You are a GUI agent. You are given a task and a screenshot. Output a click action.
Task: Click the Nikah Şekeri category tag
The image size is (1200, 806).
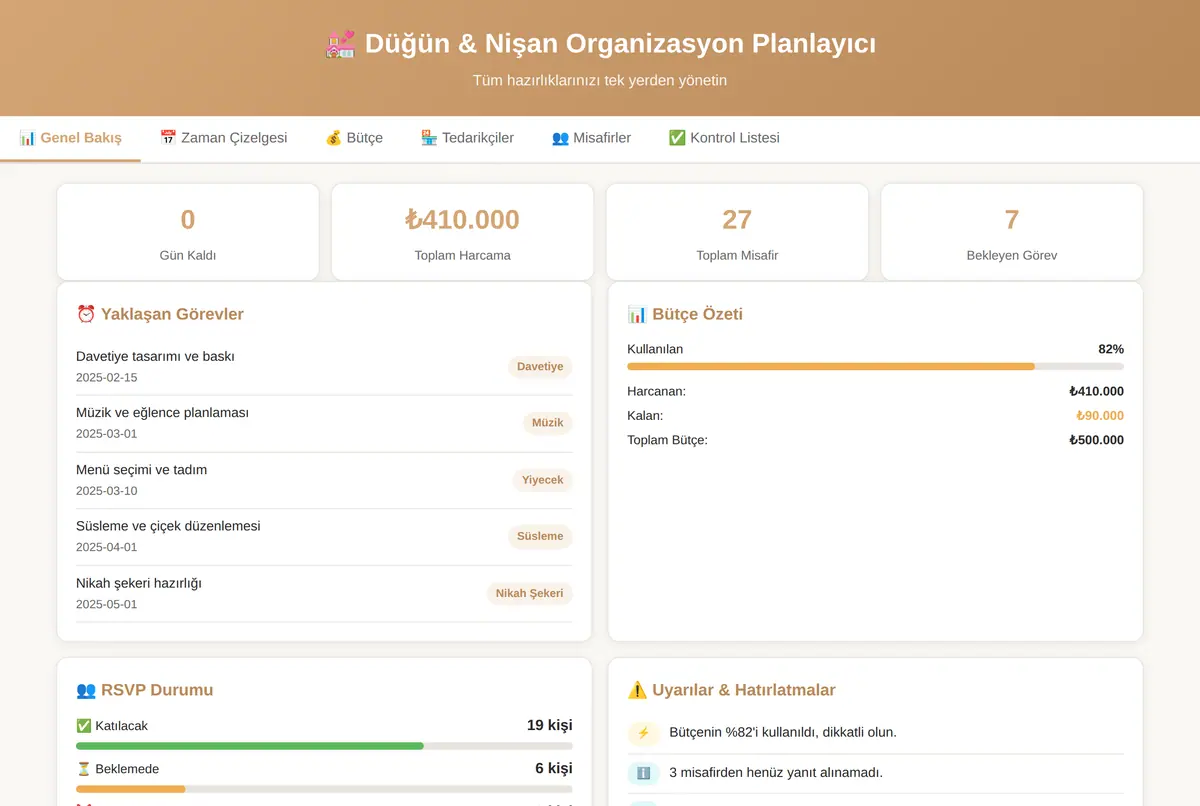coord(529,593)
